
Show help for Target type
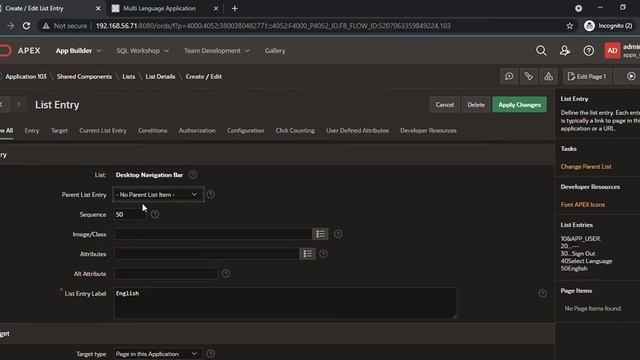pyautogui.click(x=211, y=354)
